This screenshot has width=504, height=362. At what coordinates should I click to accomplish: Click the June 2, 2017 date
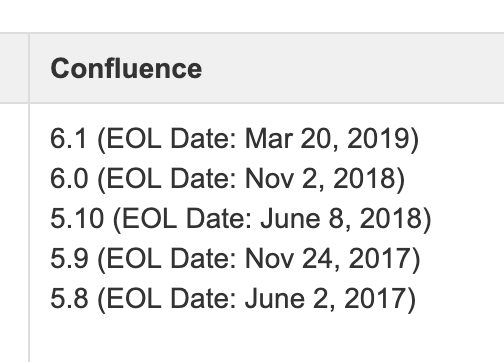(326, 299)
